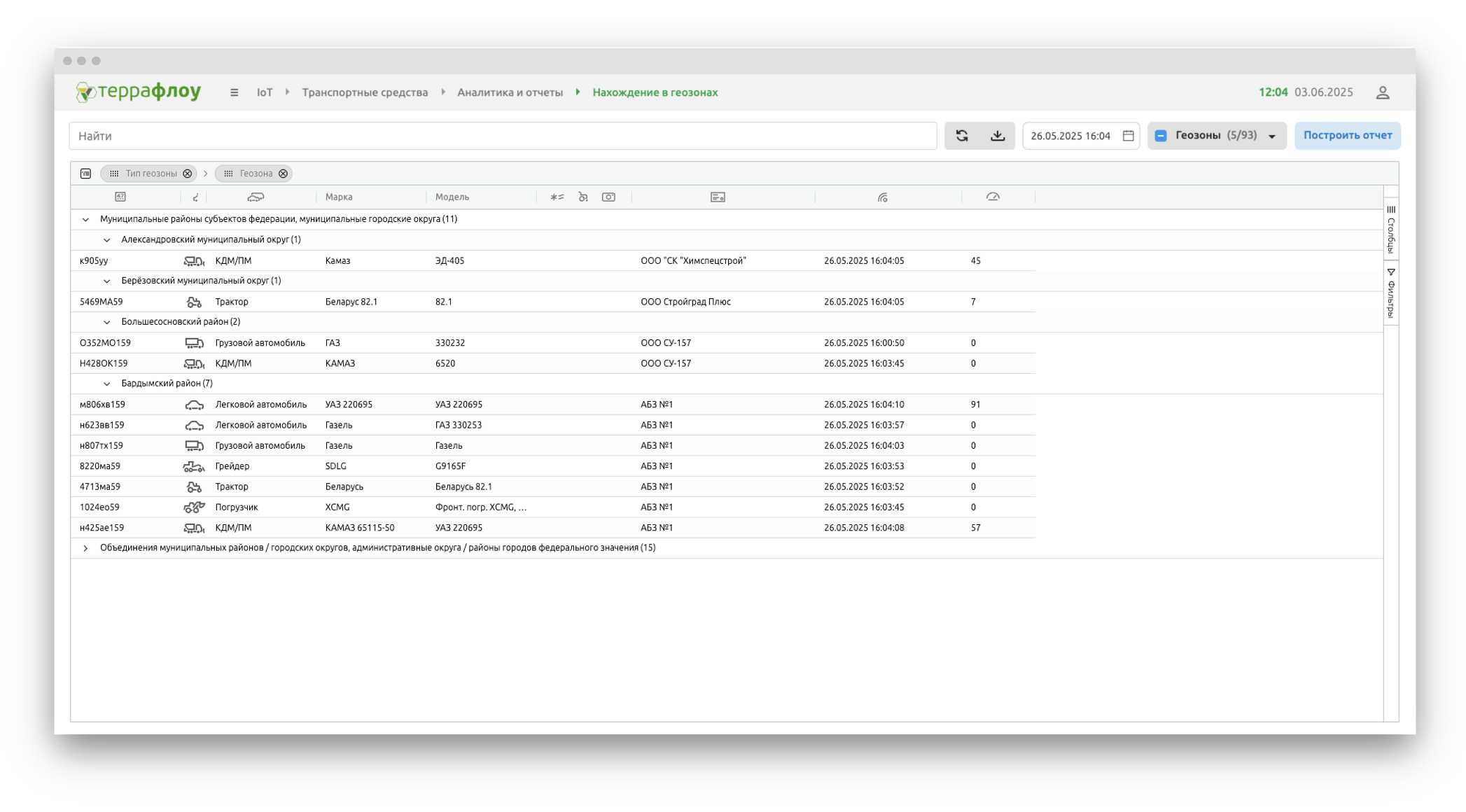Click the asterisk status column header icon
This screenshot has width=1466, height=812.
pyautogui.click(x=557, y=197)
